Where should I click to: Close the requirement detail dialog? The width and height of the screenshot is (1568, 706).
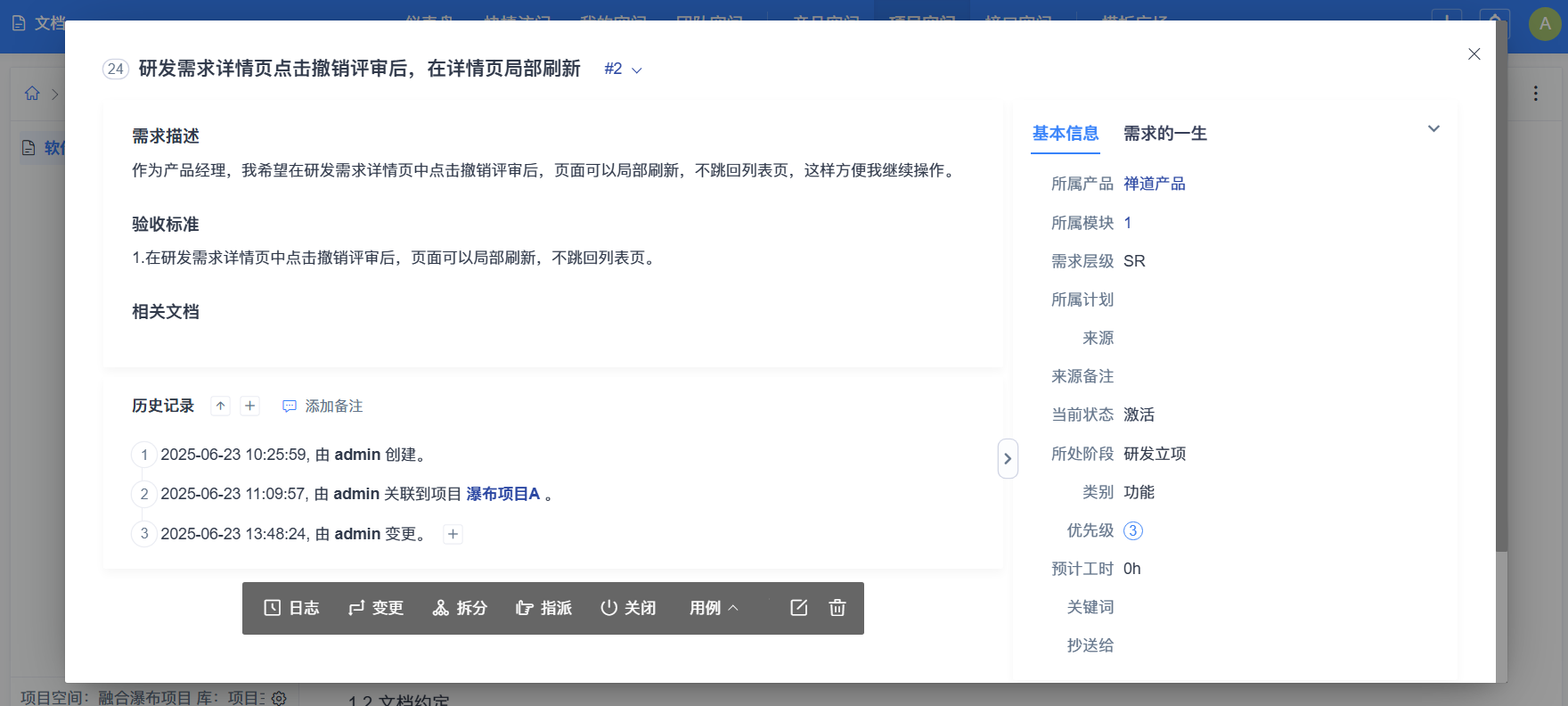1474,54
